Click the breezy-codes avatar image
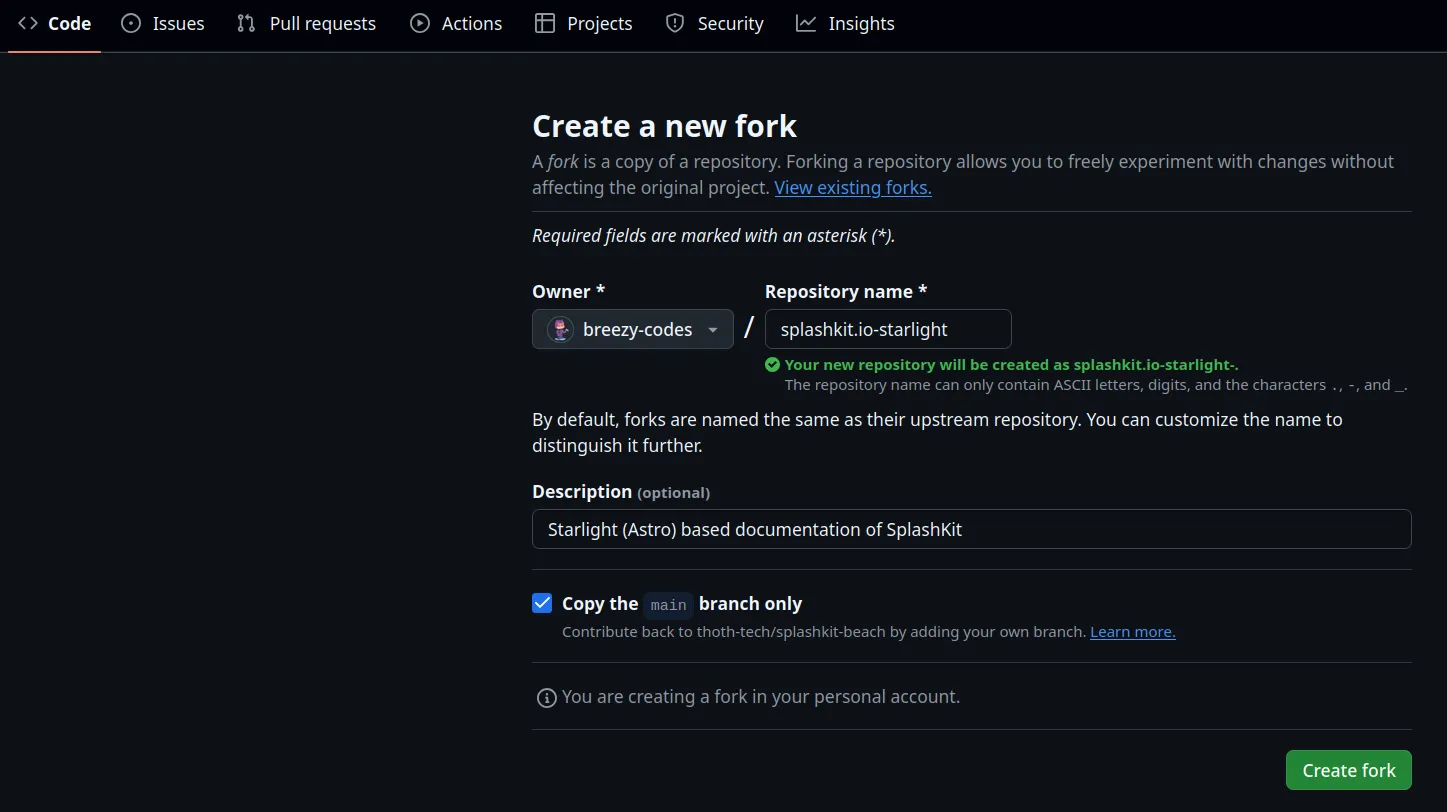1447x812 pixels. click(559, 329)
